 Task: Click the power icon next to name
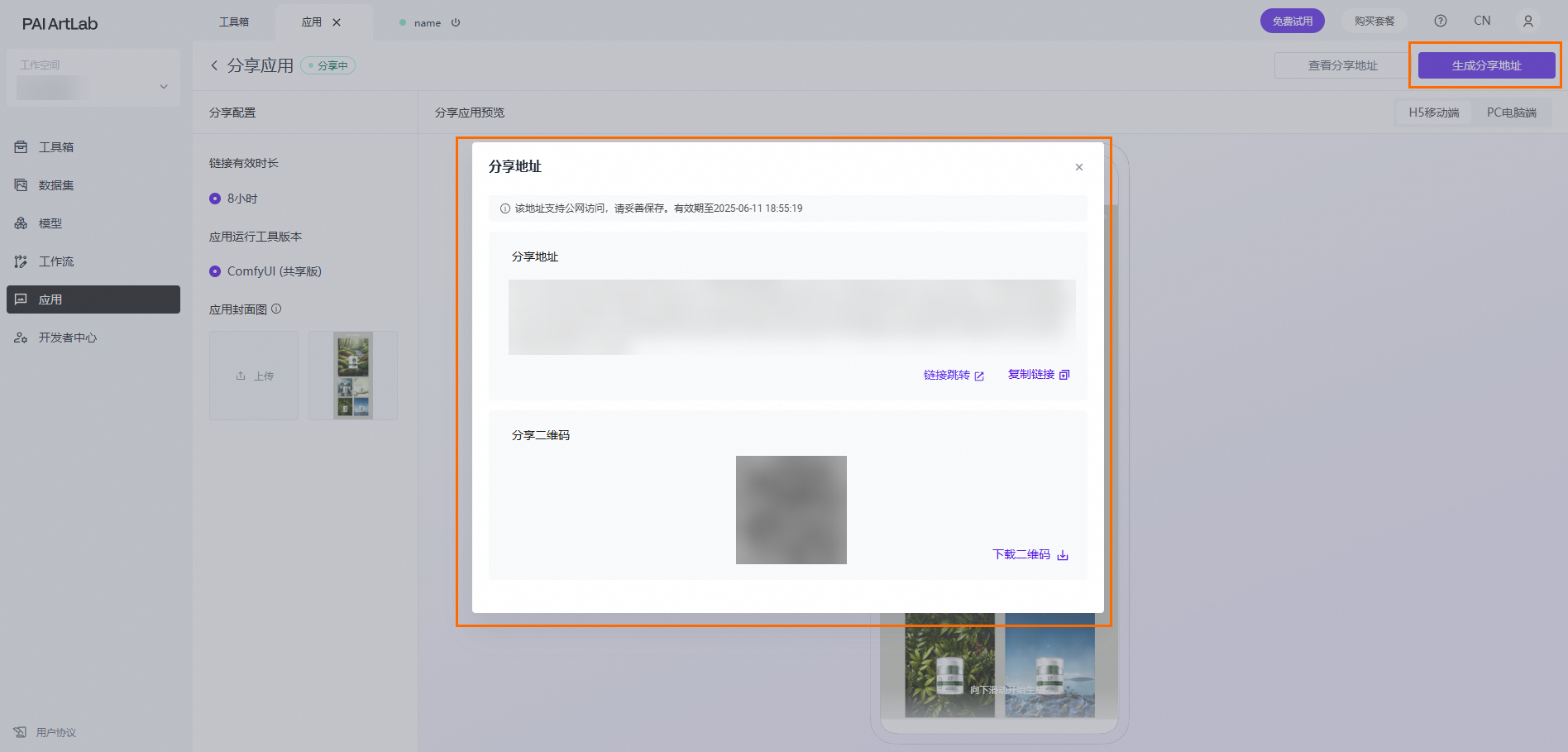point(456,22)
